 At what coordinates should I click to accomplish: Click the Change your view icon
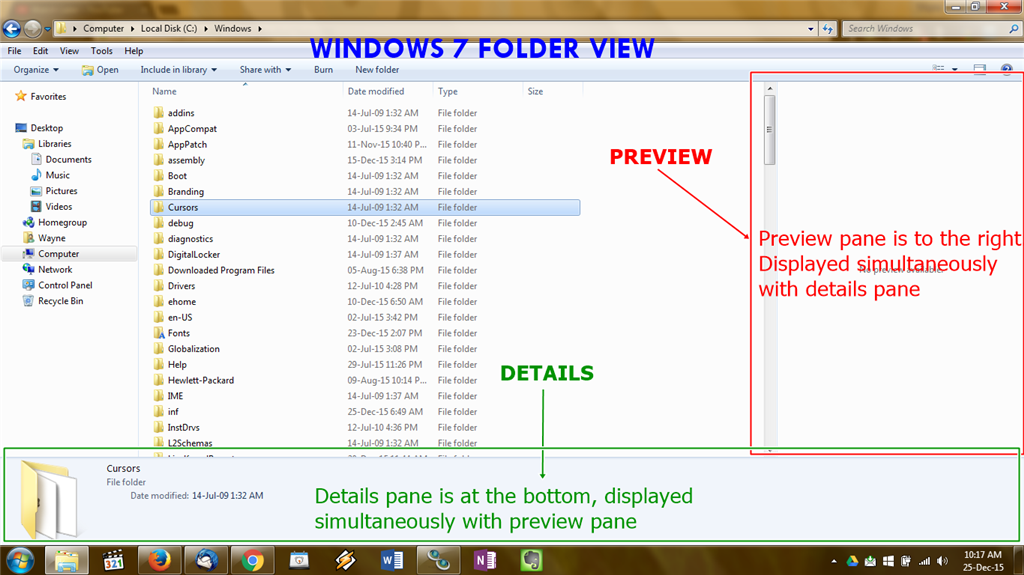click(x=938, y=69)
